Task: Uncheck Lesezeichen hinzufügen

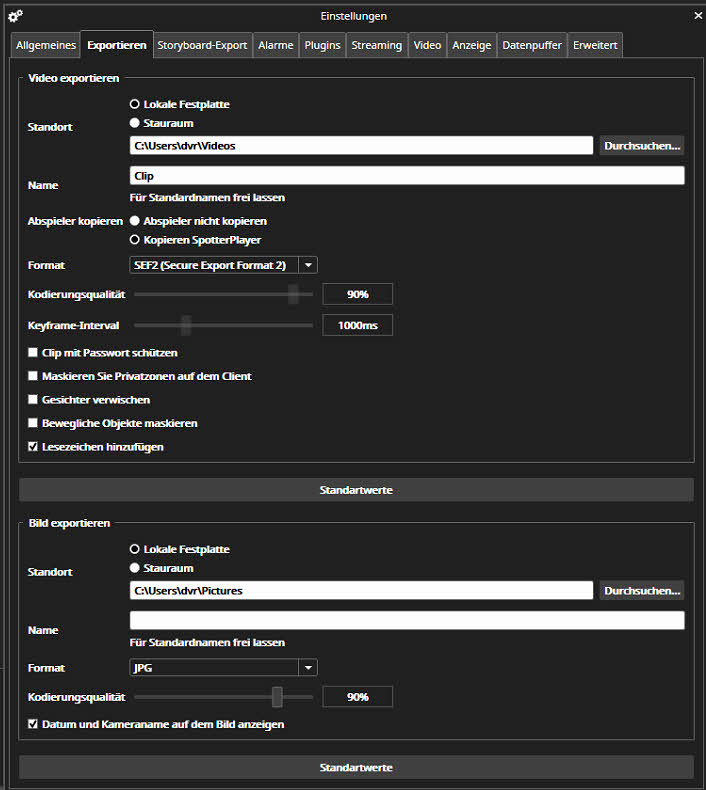Action: pos(34,447)
